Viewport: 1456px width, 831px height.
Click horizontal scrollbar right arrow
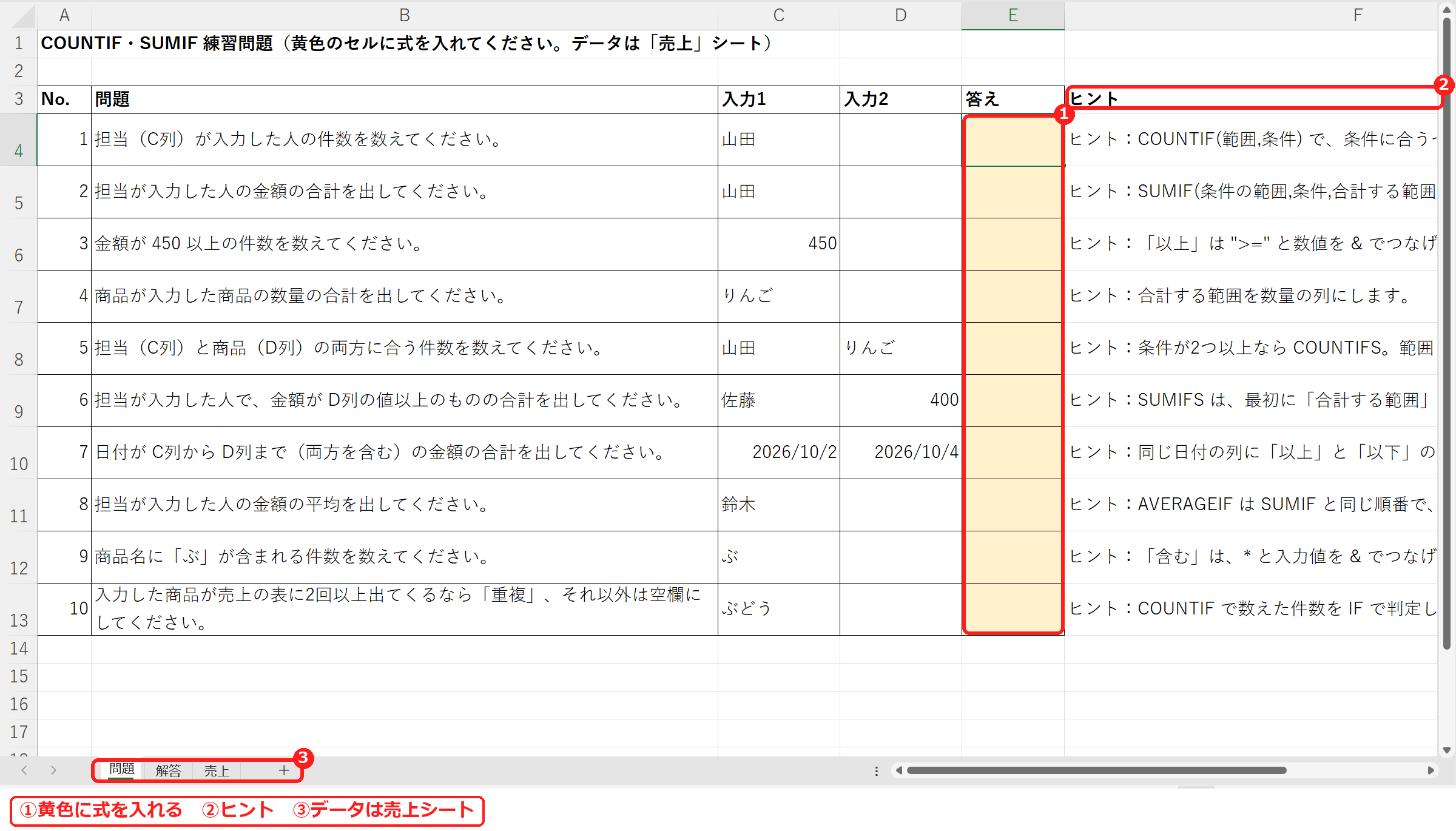[x=1431, y=770]
